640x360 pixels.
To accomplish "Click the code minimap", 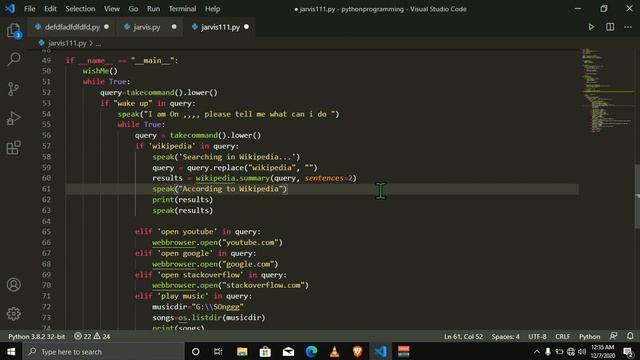I will (607, 91).
